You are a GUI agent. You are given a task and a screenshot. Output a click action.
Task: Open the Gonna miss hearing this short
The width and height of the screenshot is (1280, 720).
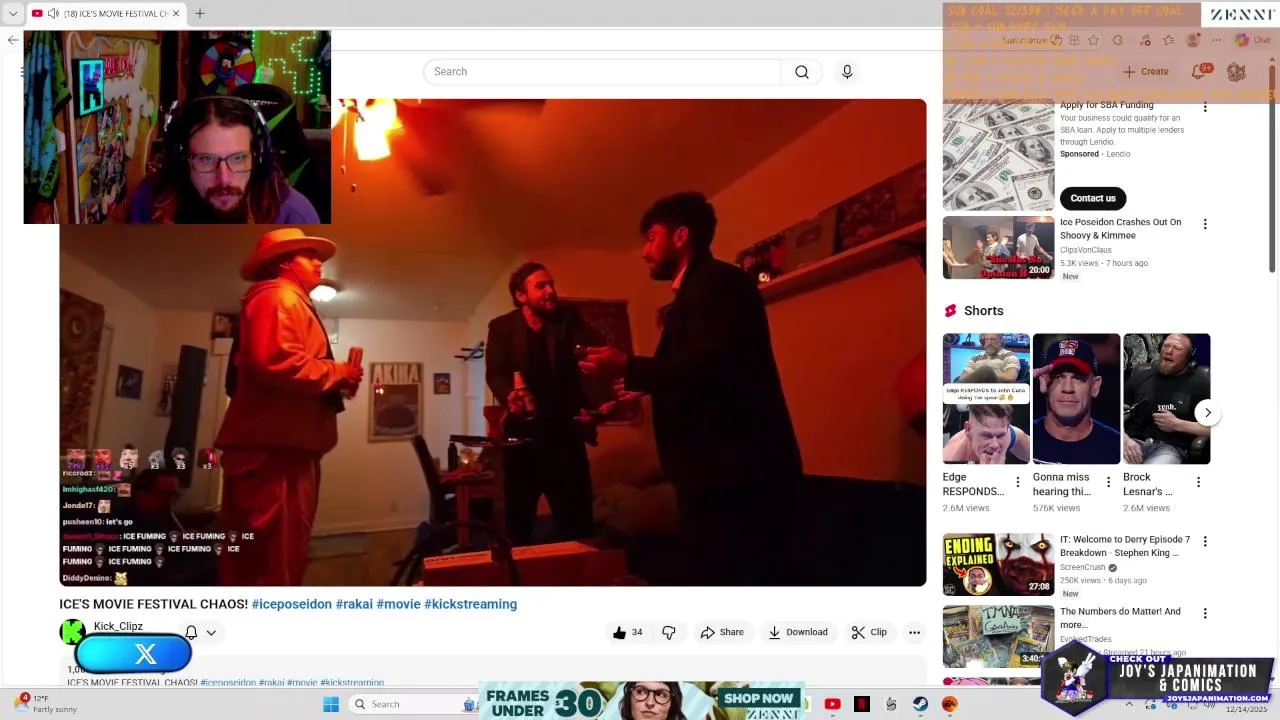click(x=1076, y=399)
